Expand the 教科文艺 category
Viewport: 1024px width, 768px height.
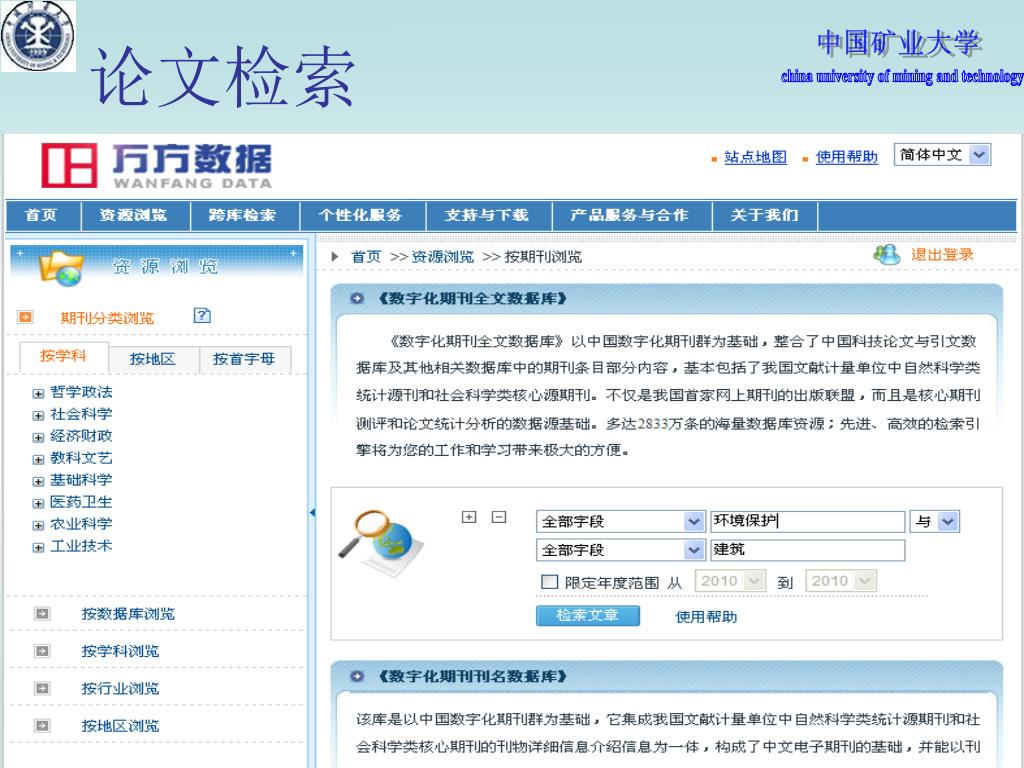(x=39, y=460)
